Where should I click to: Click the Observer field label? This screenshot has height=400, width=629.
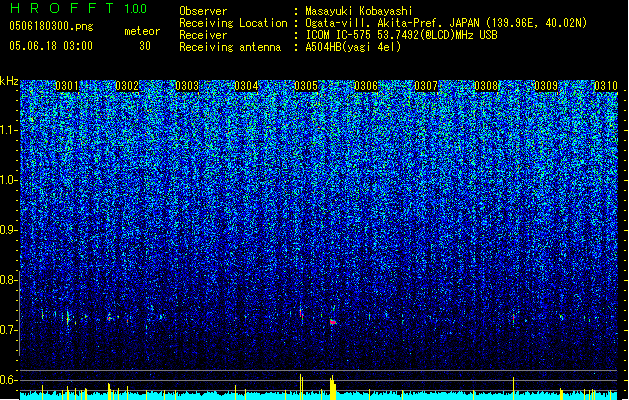point(203,11)
